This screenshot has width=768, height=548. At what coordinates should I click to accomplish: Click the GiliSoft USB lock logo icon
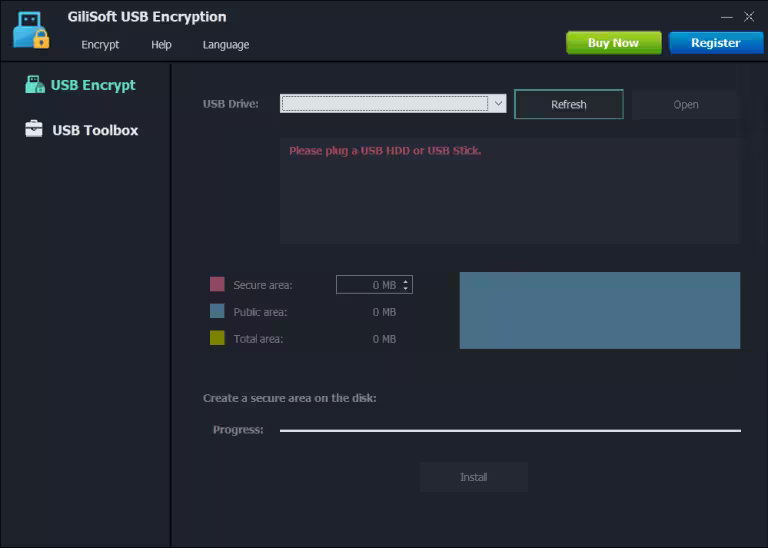pyautogui.click(x=31, y=30)
